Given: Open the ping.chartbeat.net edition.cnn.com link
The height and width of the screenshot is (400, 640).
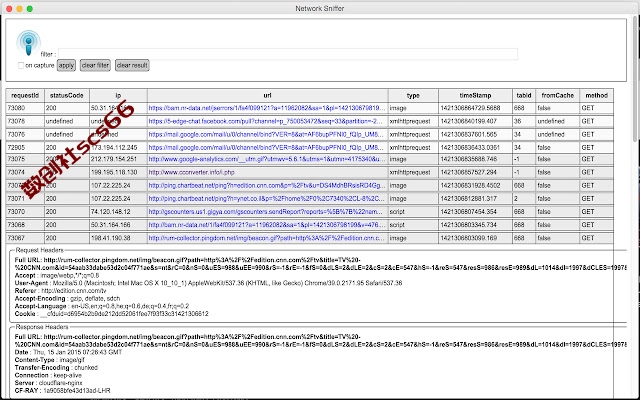Looking at the screenshot, I should [x=267, y=185].
